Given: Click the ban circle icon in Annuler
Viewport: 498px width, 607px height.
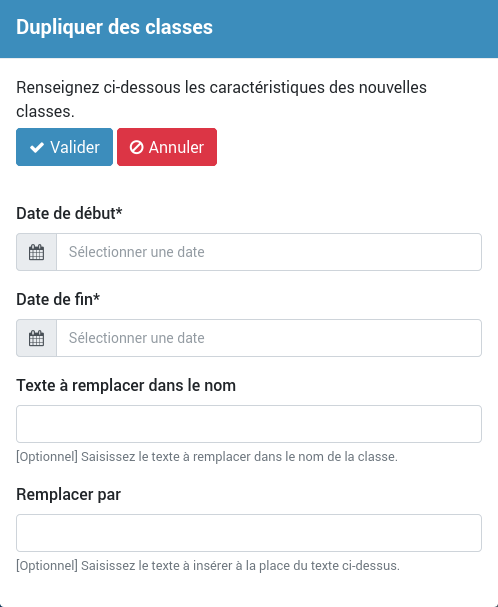Looking at the screenshot, I should click(136, 147).
